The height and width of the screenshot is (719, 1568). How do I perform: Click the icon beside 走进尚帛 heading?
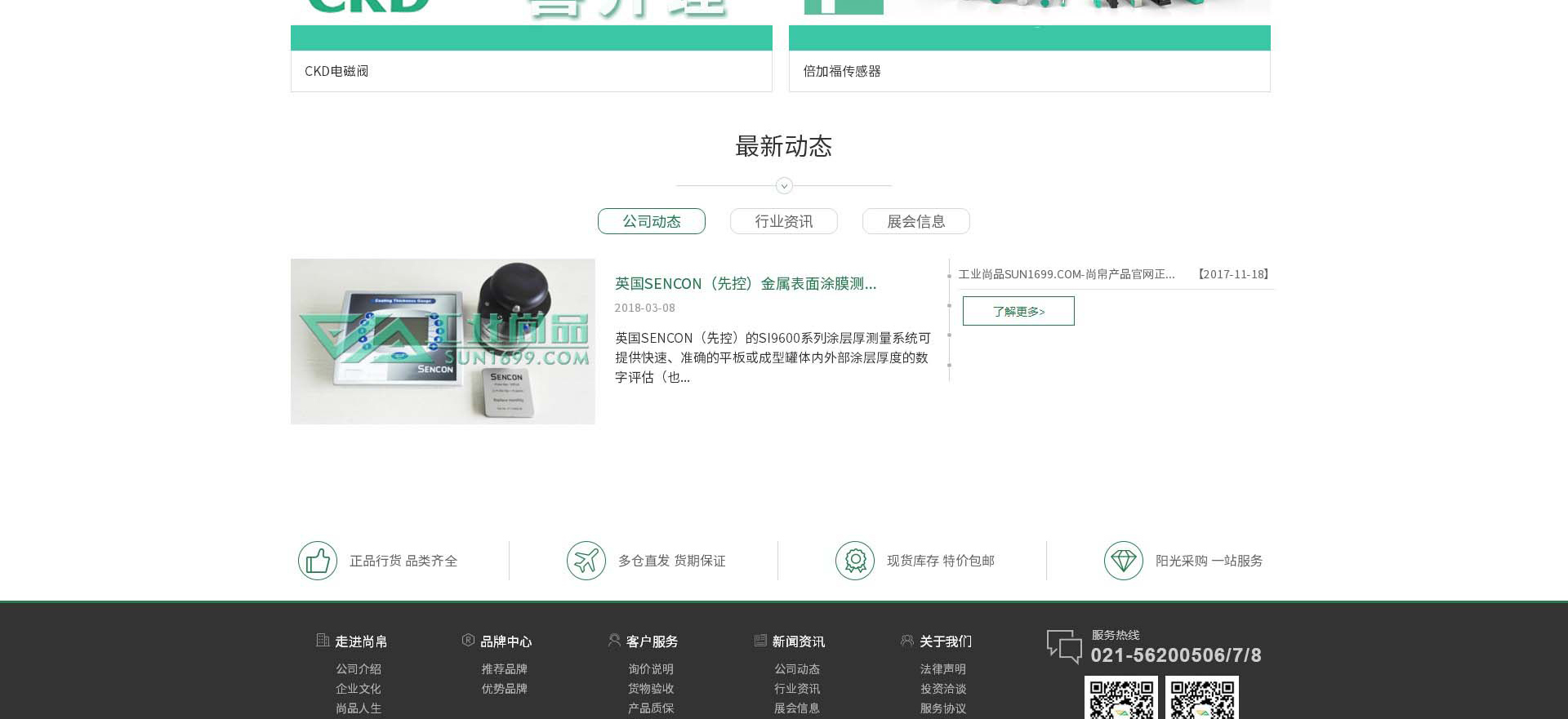coord(323,641)
